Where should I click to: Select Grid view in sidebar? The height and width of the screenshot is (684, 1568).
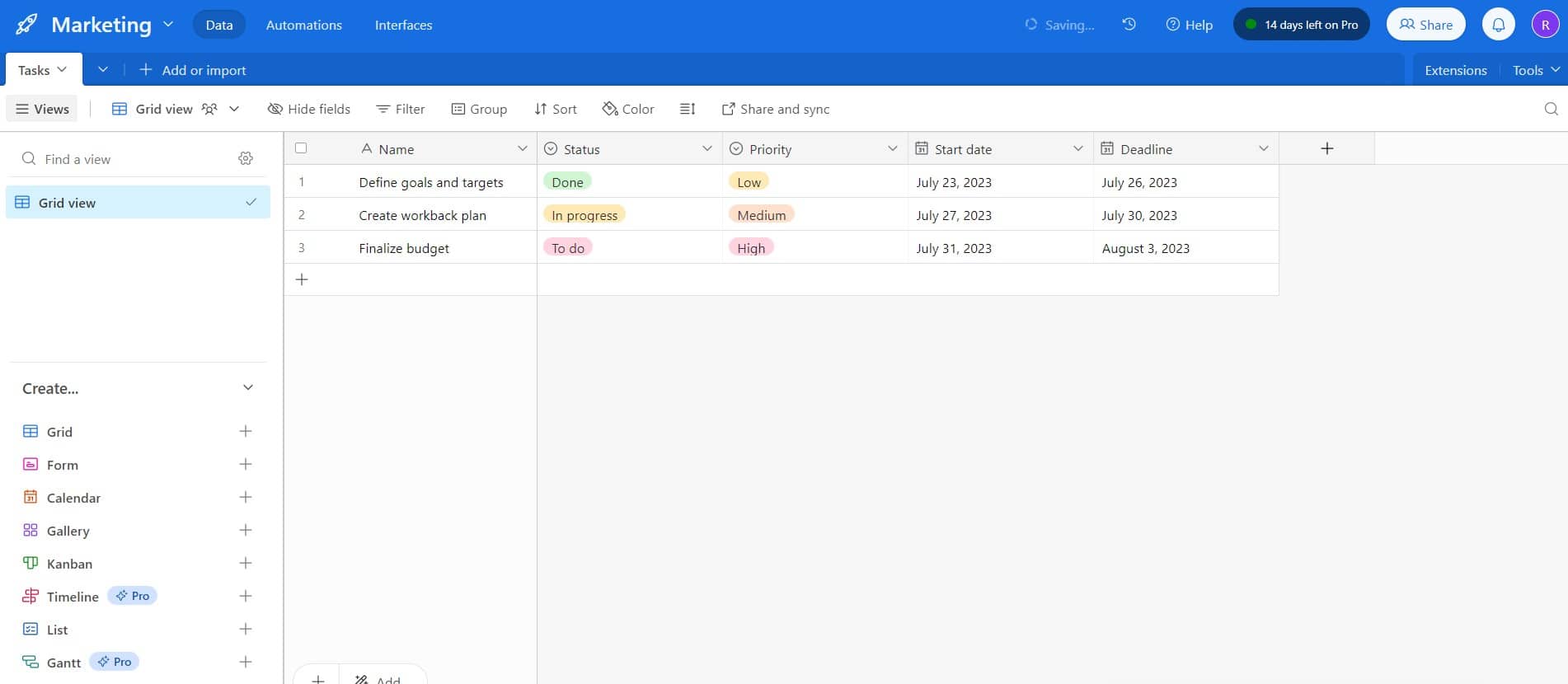coord(138,202)
